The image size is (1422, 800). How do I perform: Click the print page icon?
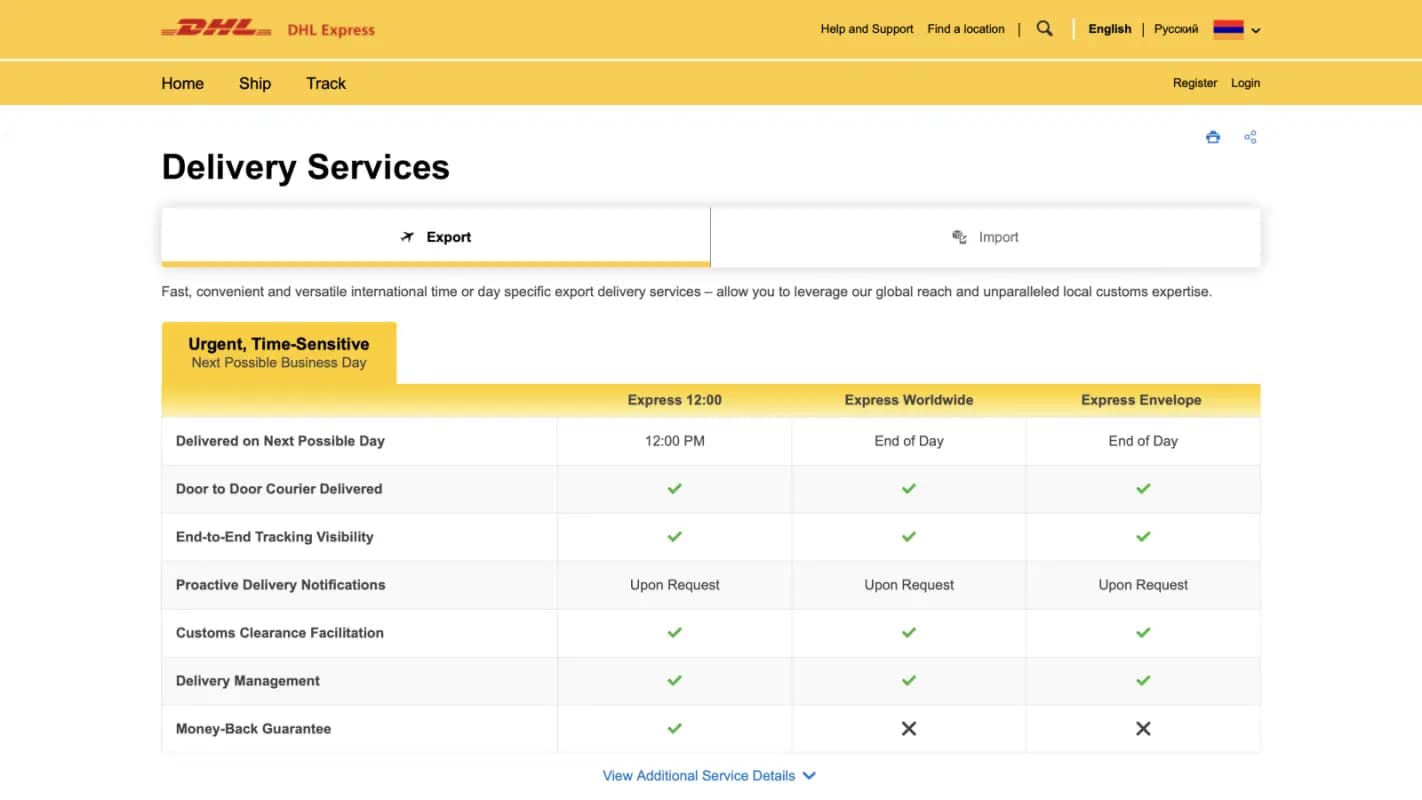[x=1213, y=137]
